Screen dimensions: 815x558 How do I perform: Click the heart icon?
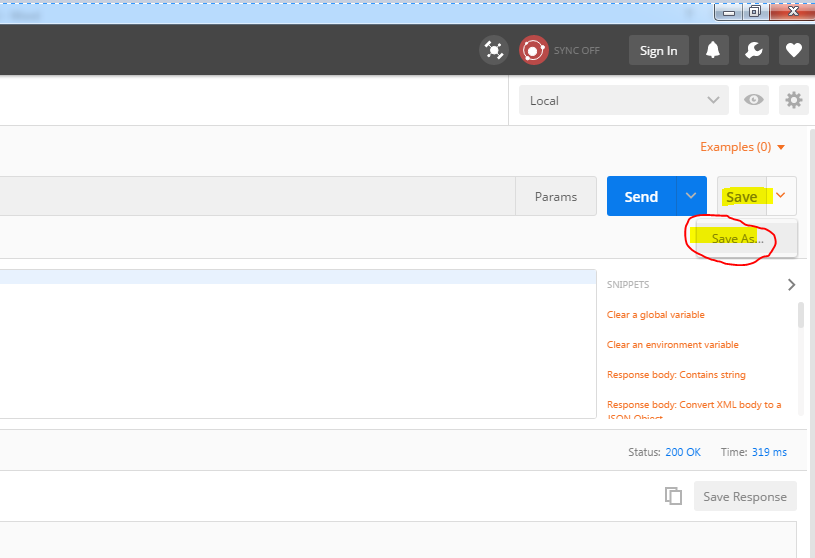(794, 50)
